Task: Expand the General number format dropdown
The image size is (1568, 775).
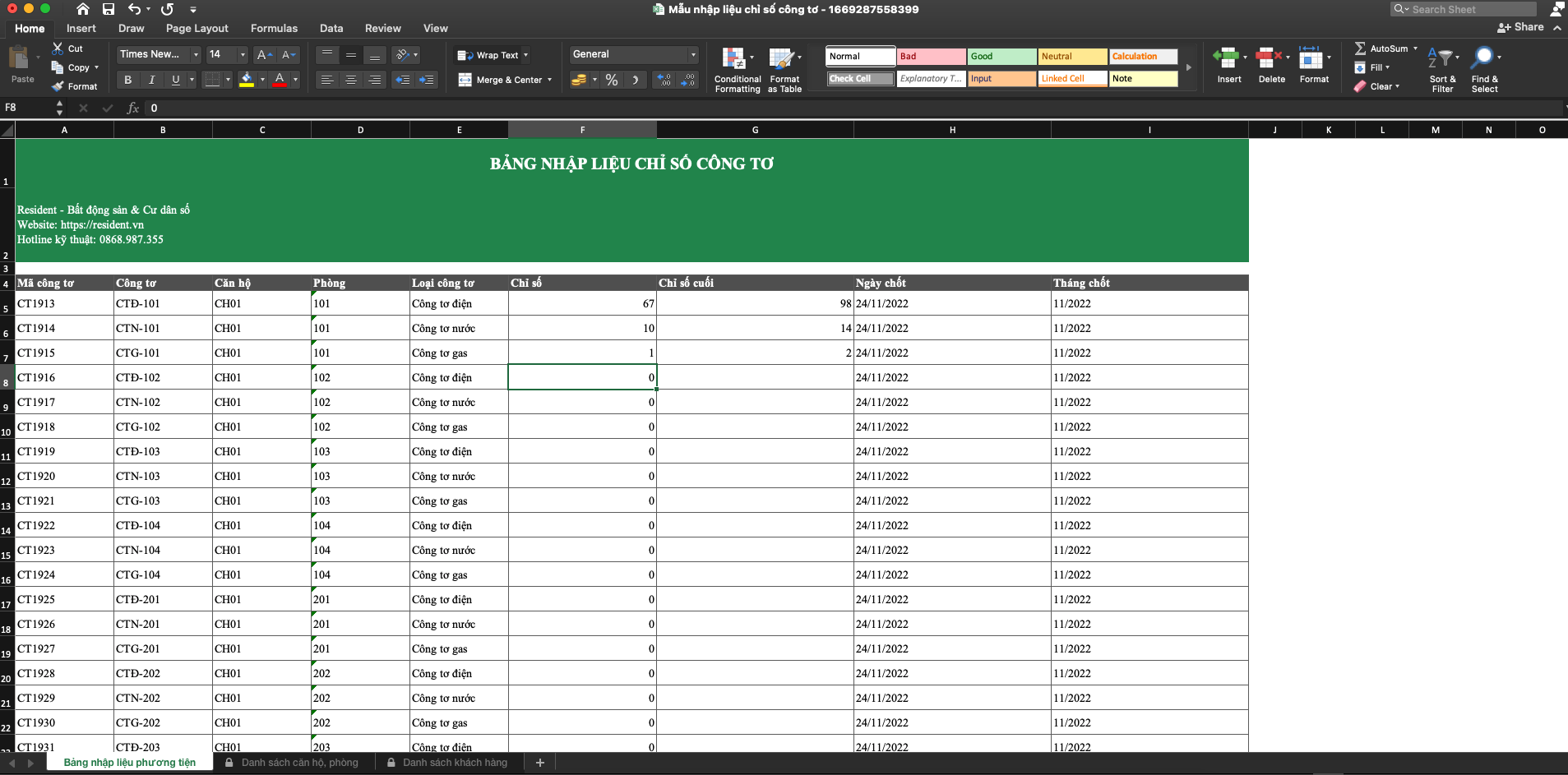Action: point(692,55)
